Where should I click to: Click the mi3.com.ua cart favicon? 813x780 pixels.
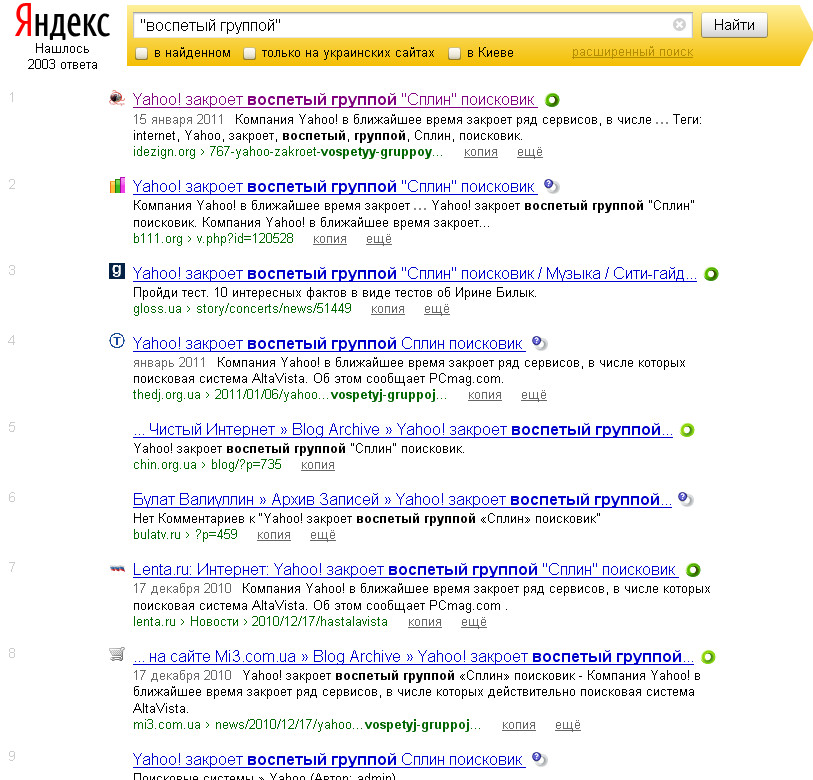(117, 654)
